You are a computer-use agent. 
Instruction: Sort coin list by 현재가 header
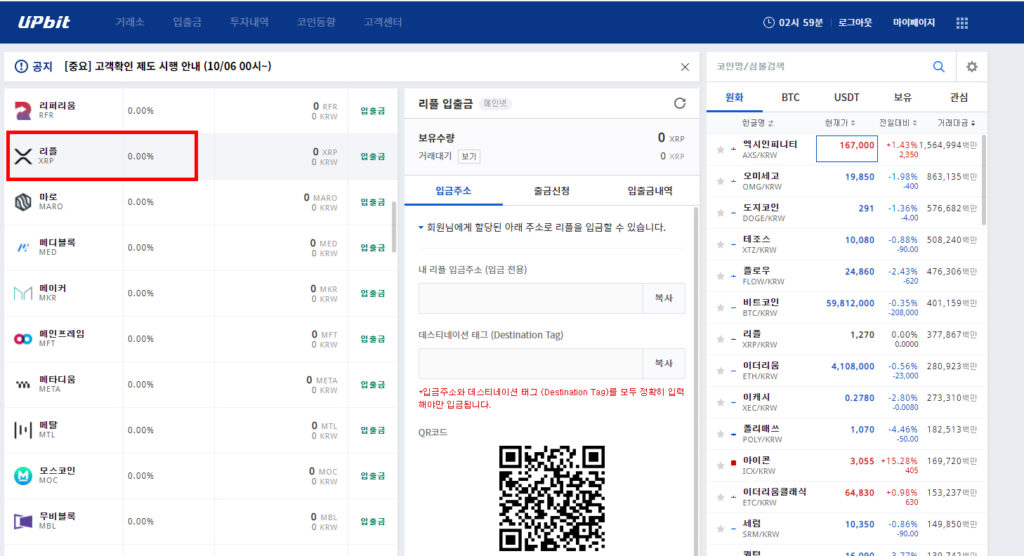(x=840, y=123)
